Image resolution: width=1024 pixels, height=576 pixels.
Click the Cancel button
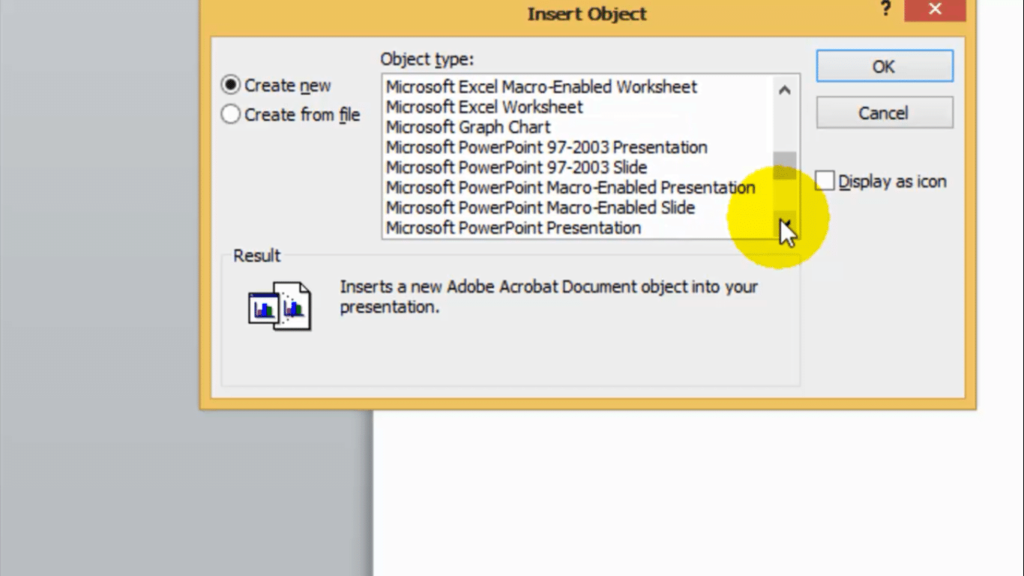884,113
